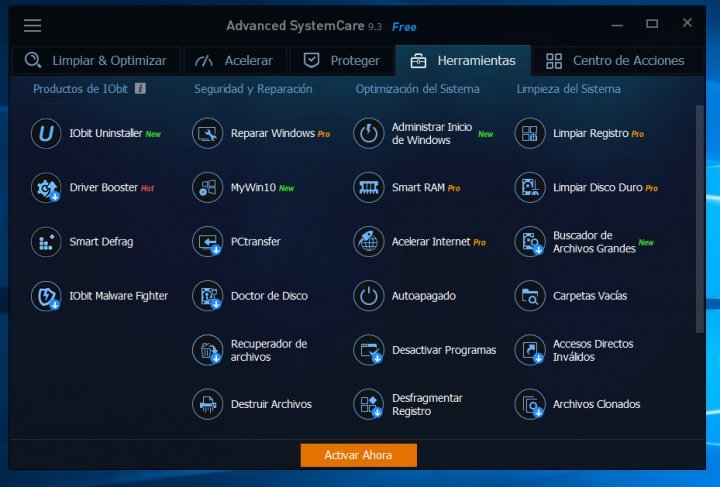The width and height of the screenshot is (720, 487).
Task: Open the Carpetas Vacías text label
Action: click(x=590, y=296)
